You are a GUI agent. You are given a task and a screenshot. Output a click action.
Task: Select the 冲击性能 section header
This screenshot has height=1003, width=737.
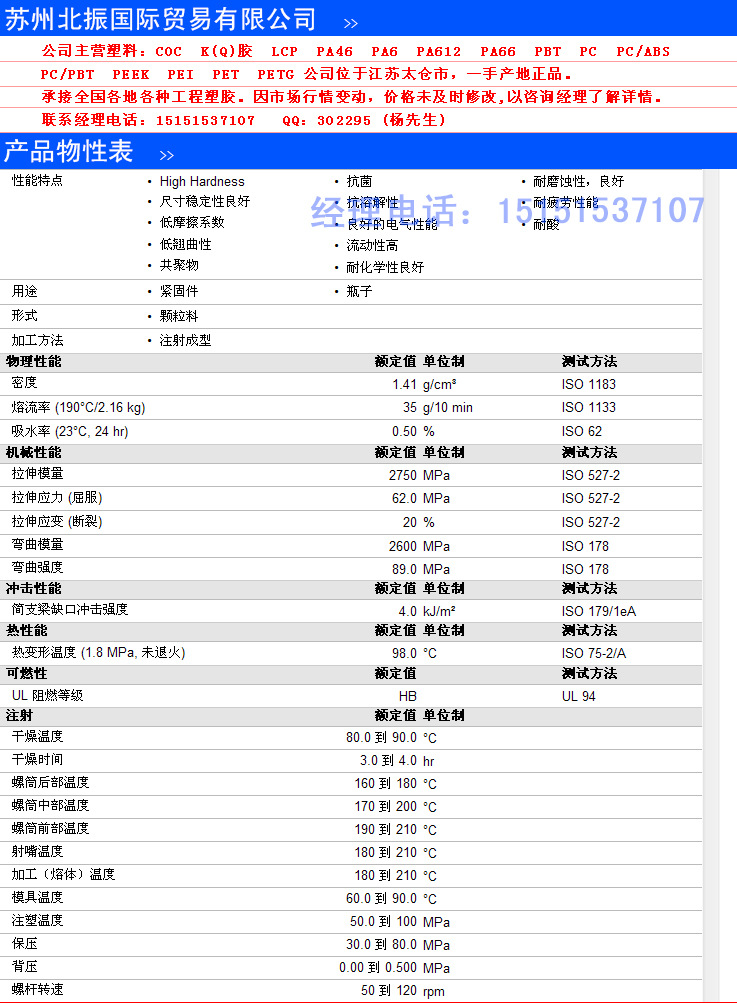pos(34,588)
